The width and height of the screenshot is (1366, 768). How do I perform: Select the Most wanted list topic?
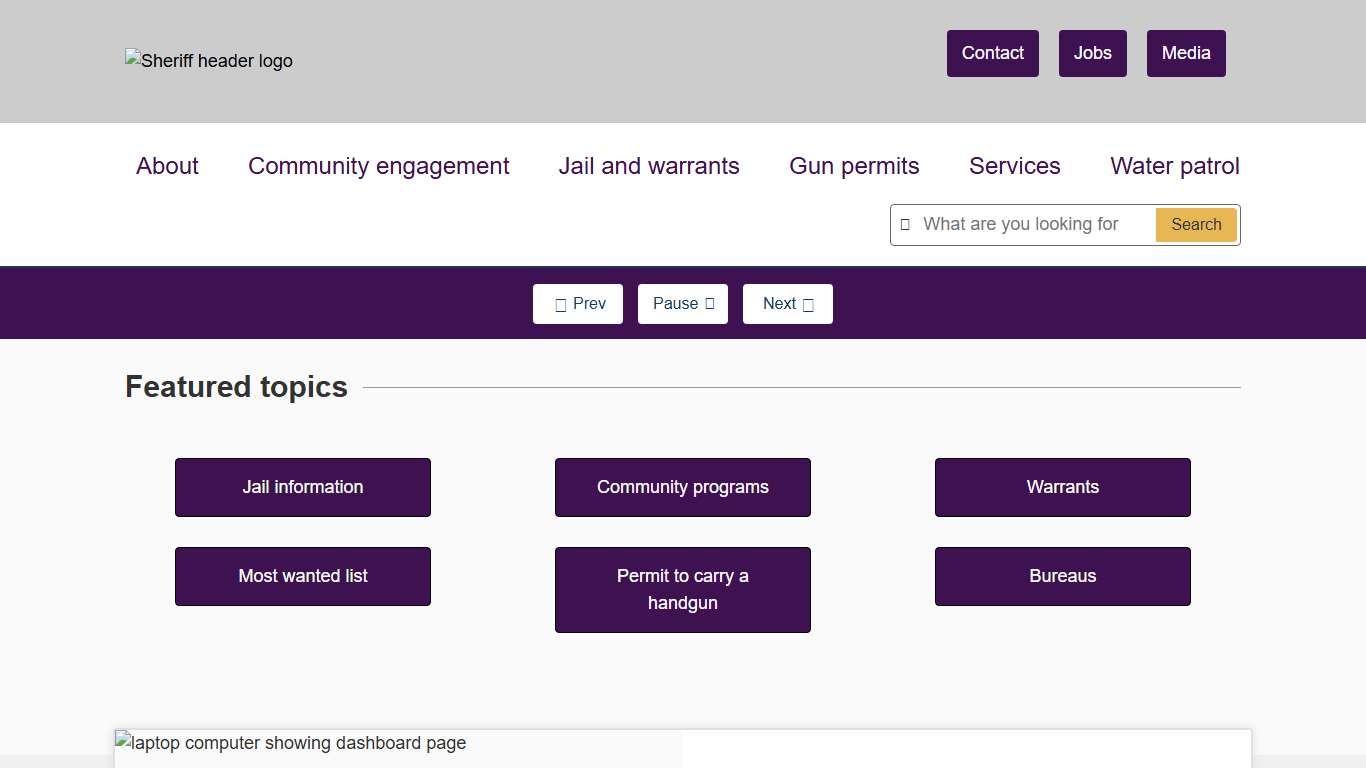point(303,576)
